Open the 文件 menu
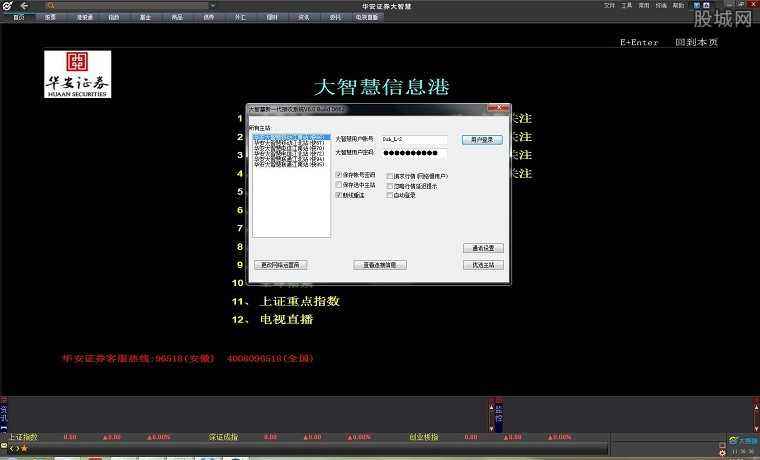This screenshot has height=460, width=760. (610, 5)
